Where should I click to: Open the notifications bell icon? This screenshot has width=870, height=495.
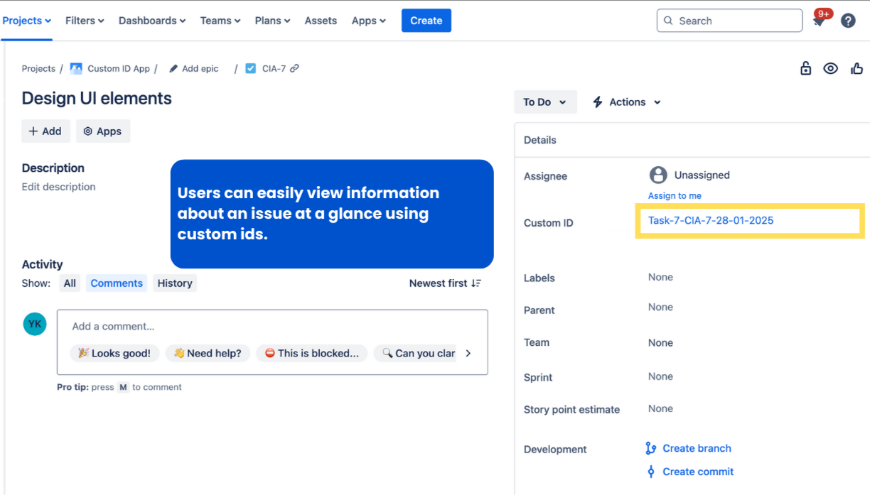point(819,21)
